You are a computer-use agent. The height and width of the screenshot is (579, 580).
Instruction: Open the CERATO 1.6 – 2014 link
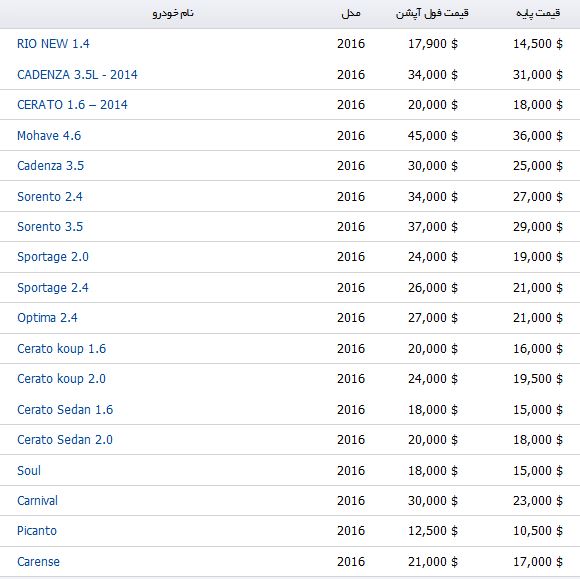[72, 105]
